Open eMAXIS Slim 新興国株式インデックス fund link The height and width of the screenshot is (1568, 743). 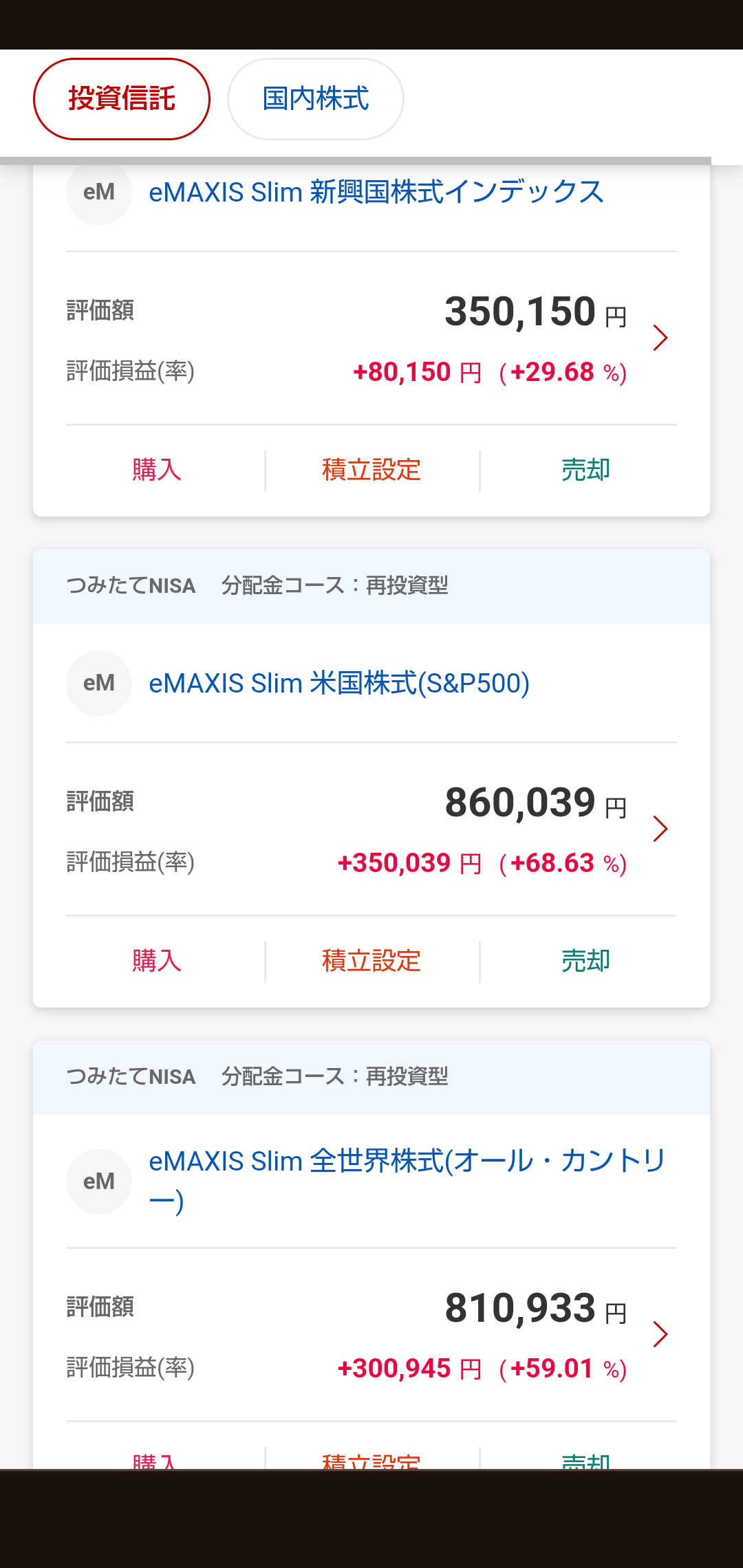coord(376,193)
